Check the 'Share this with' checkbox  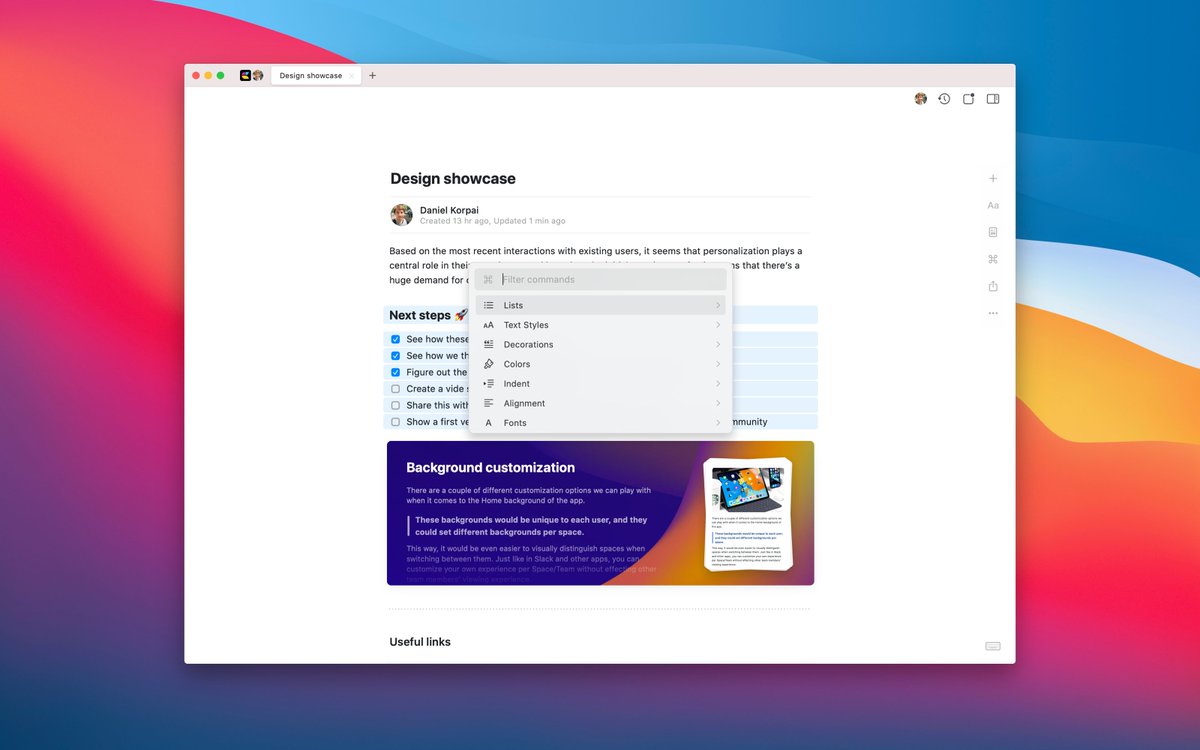[396, 405]
